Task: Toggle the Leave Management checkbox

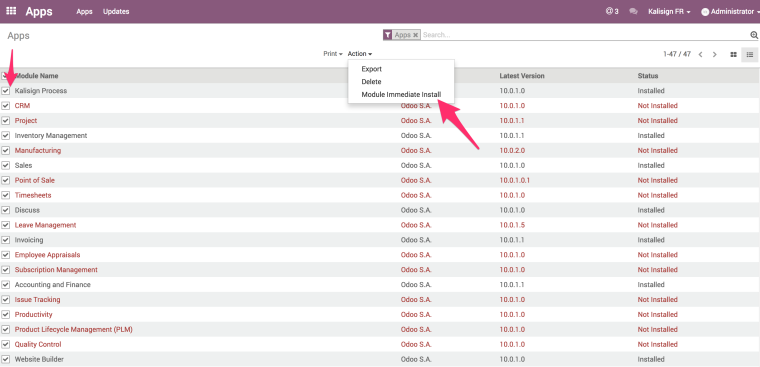Action: click(6, 225)
